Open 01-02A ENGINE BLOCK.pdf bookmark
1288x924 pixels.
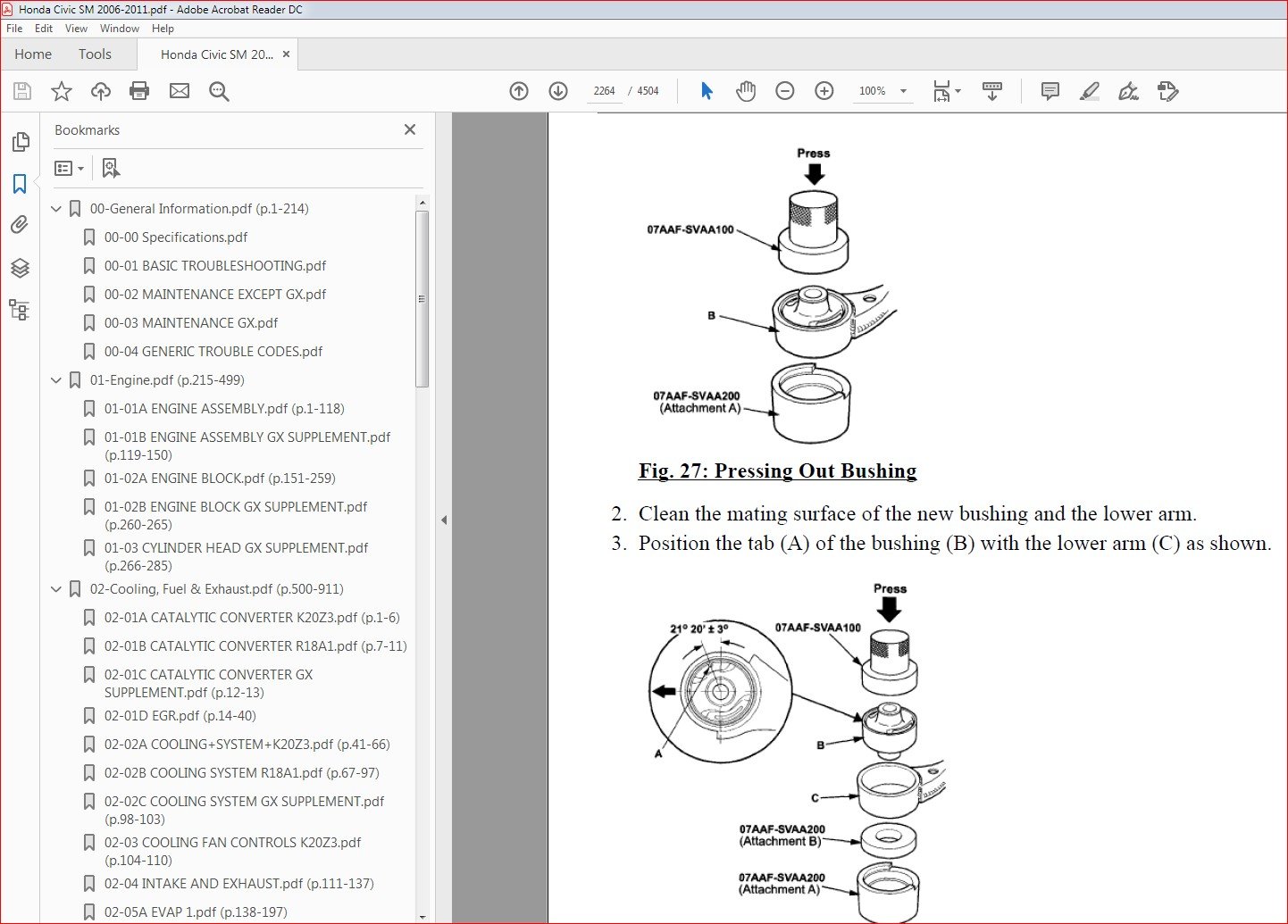(x=220, y=479)
